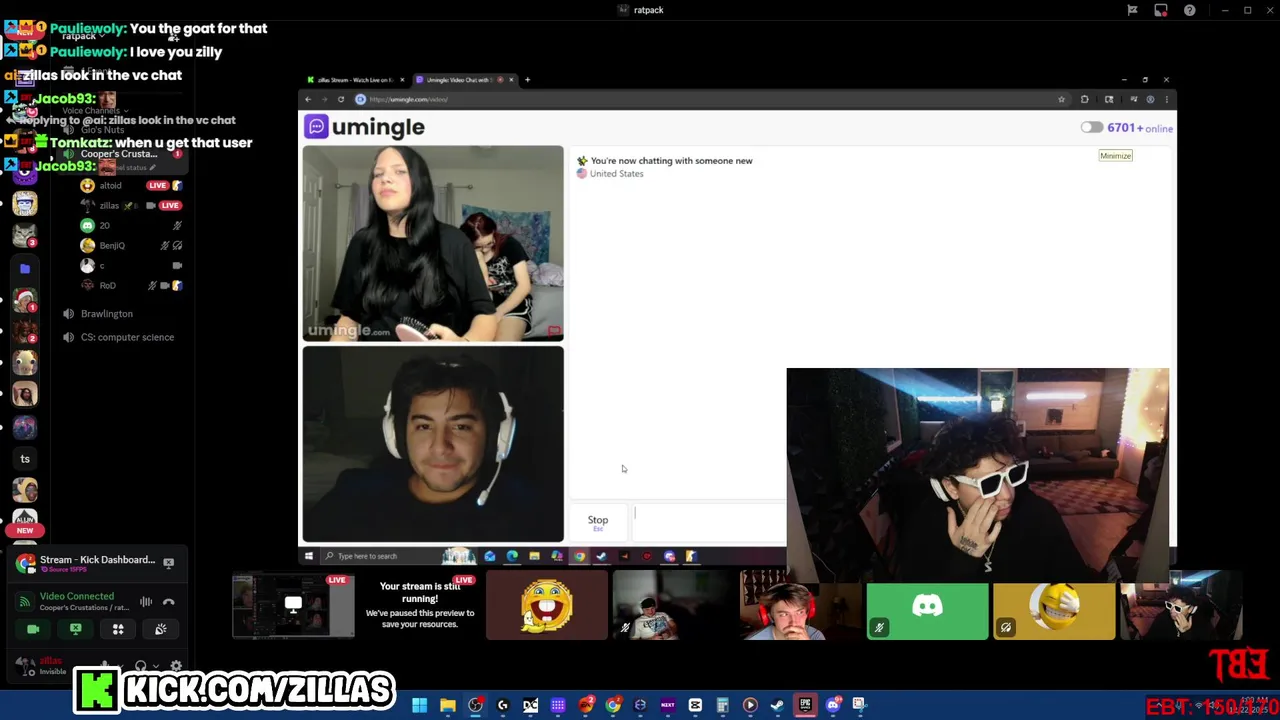Open the Santa hat avatar server
1280x720 pixels.
click(25, 300)
